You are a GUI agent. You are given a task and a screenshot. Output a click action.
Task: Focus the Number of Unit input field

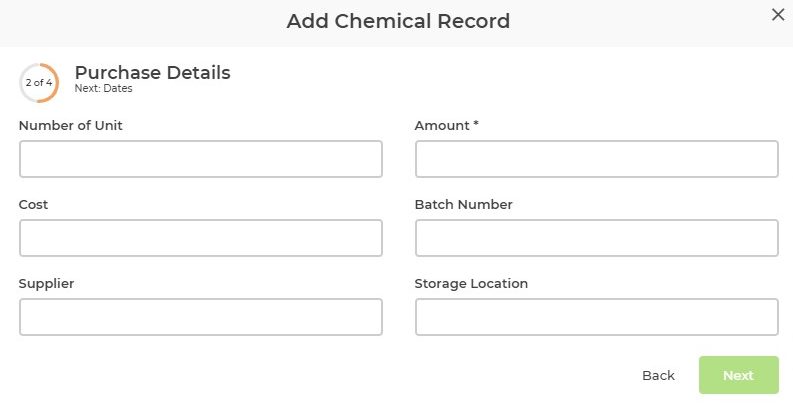point(200,159)
